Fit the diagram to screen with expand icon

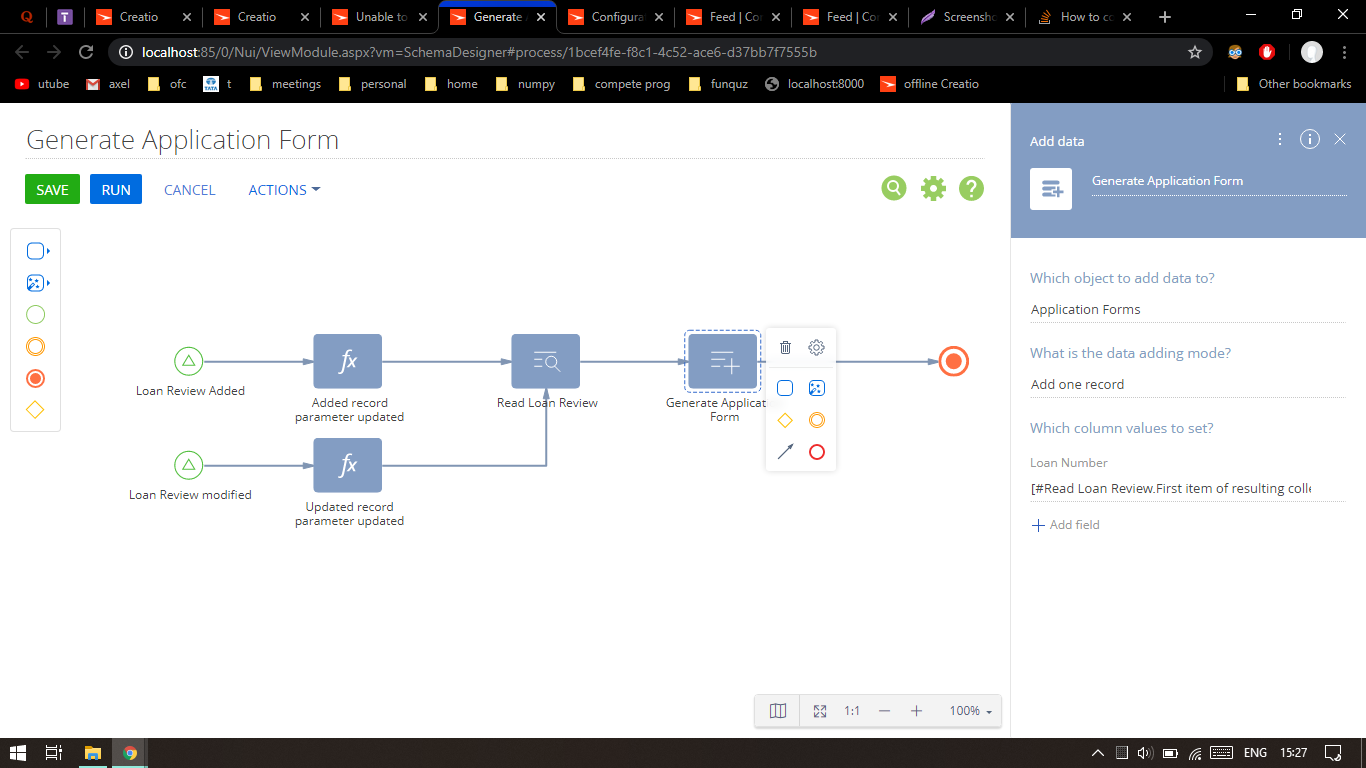pyautogui.click(x=820, y=711)
